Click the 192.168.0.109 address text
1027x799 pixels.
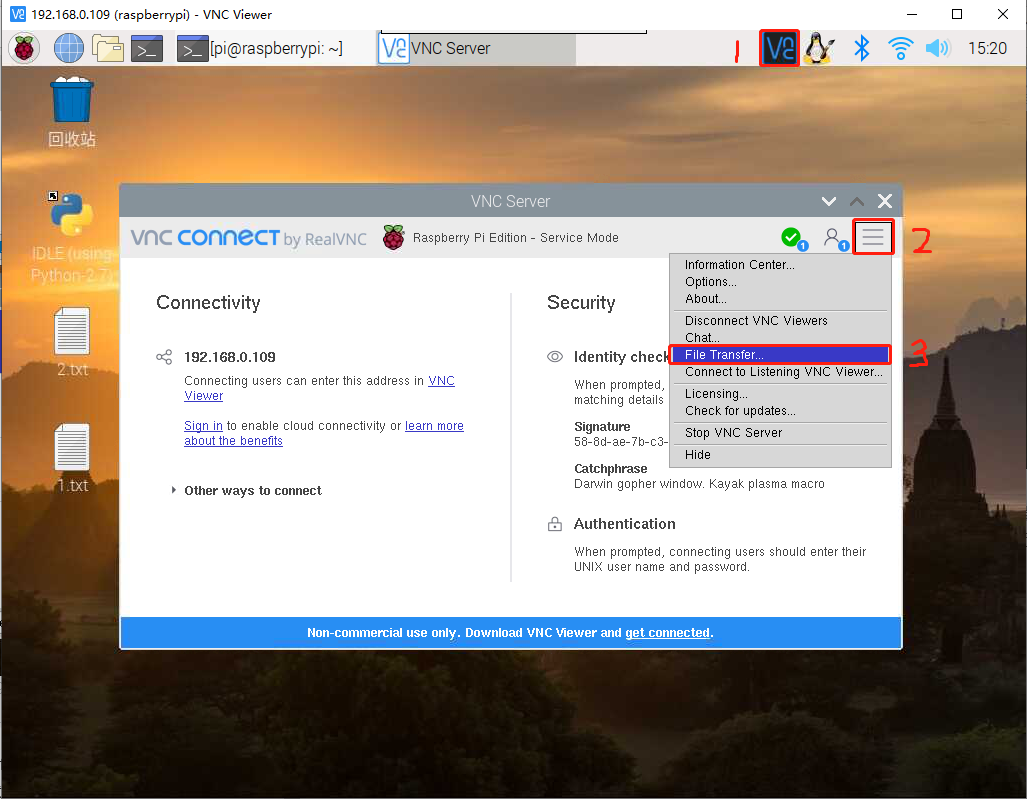coord(230,357)
